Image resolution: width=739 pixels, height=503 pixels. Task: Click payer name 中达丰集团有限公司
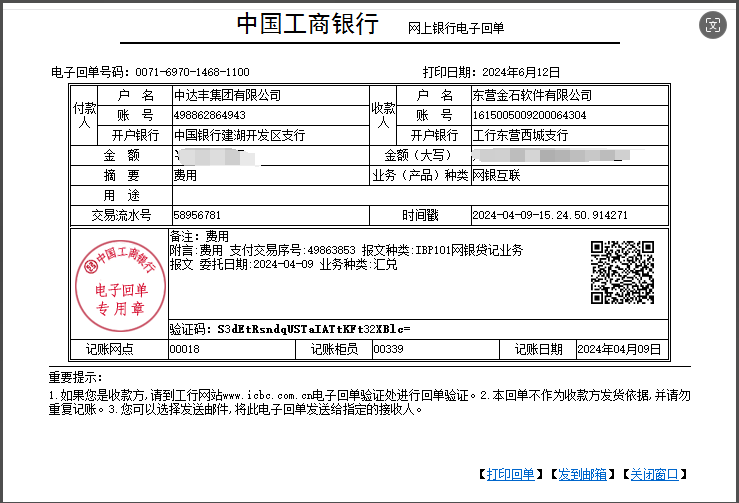coord(227,95)
